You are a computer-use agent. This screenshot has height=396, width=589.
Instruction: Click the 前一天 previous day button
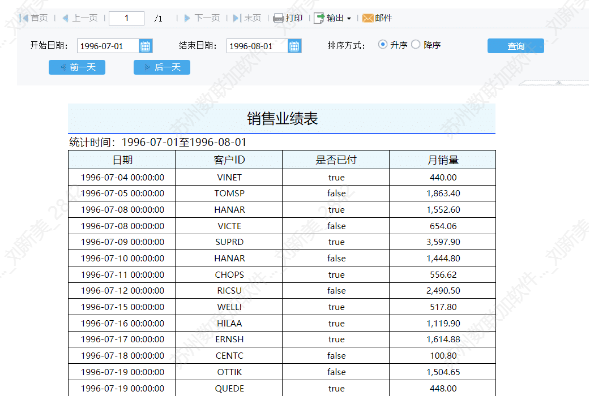[77, 67]
